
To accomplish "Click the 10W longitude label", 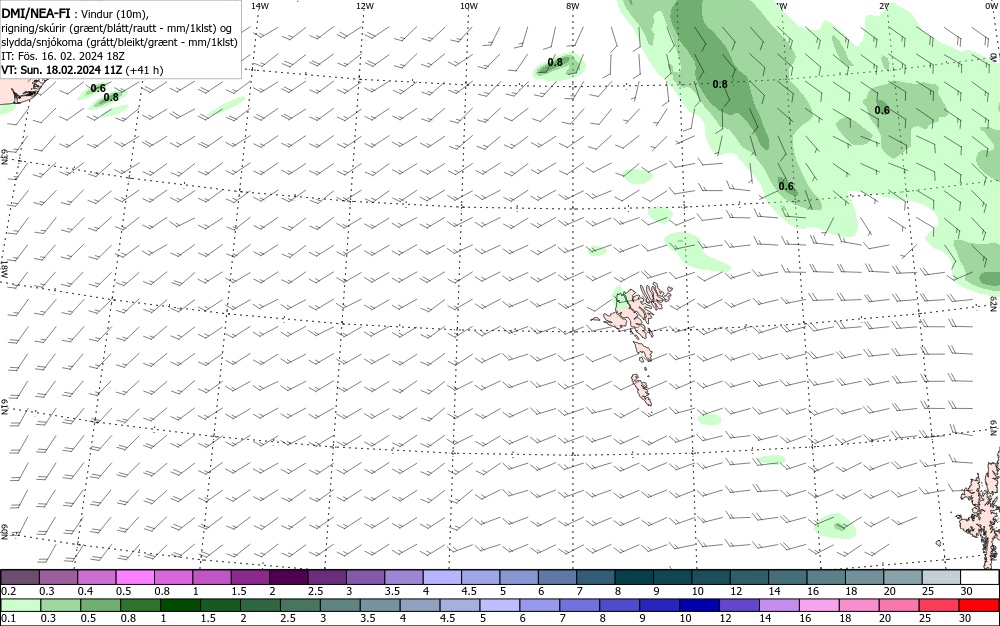I will click(x=469, y=6).
